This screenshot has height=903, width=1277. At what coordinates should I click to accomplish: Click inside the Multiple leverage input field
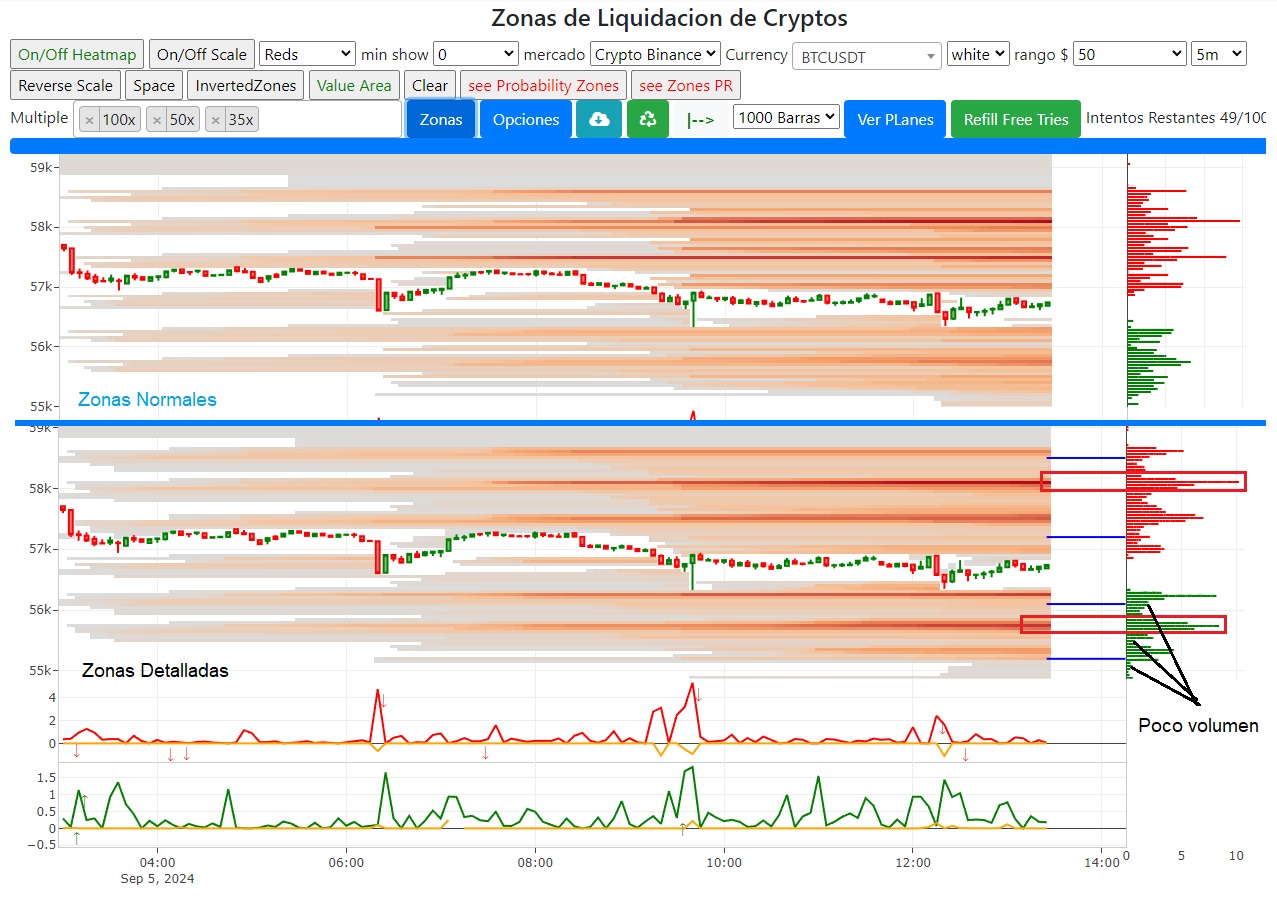330,120
